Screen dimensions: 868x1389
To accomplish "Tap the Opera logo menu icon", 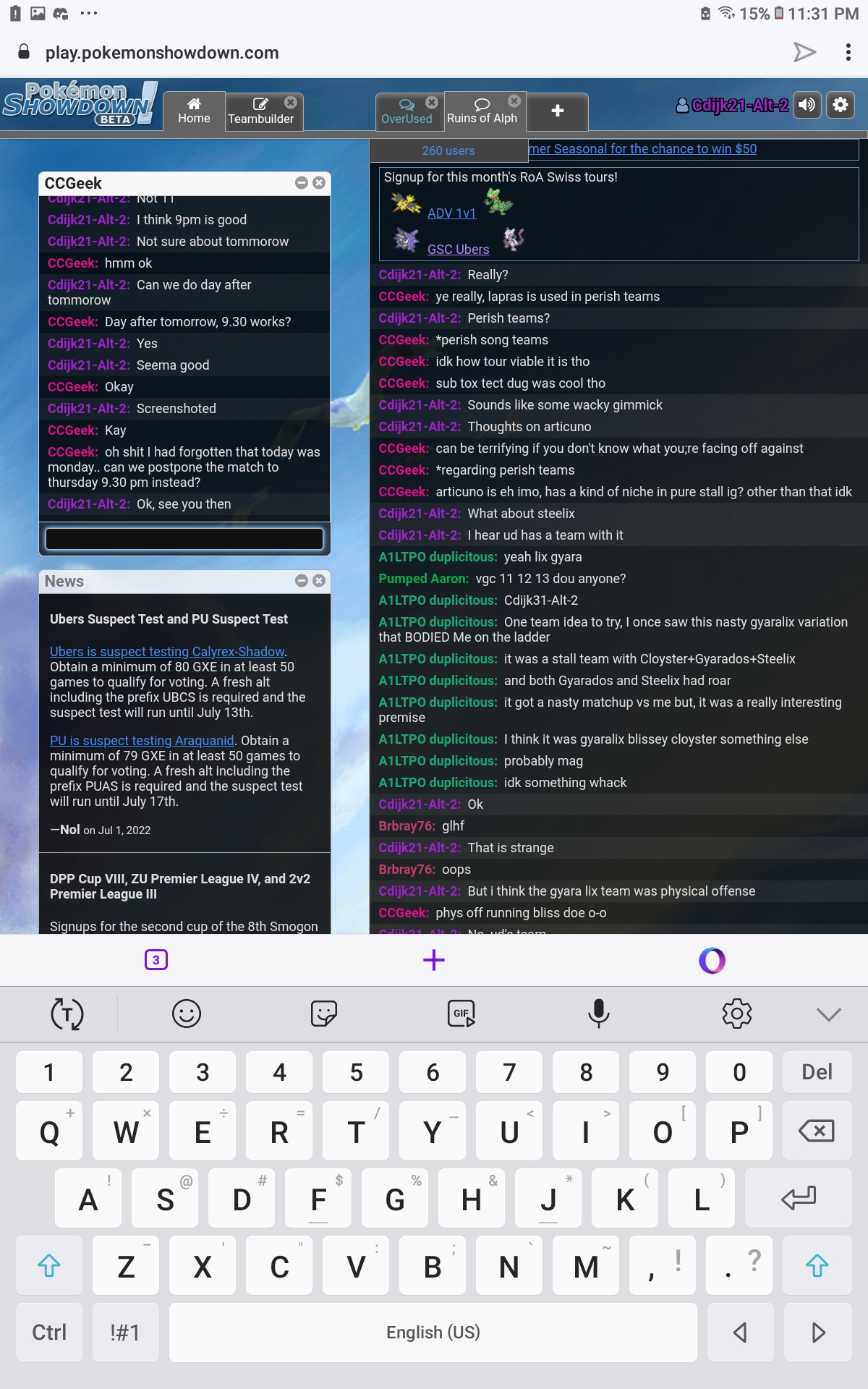I will coord(712,960).
